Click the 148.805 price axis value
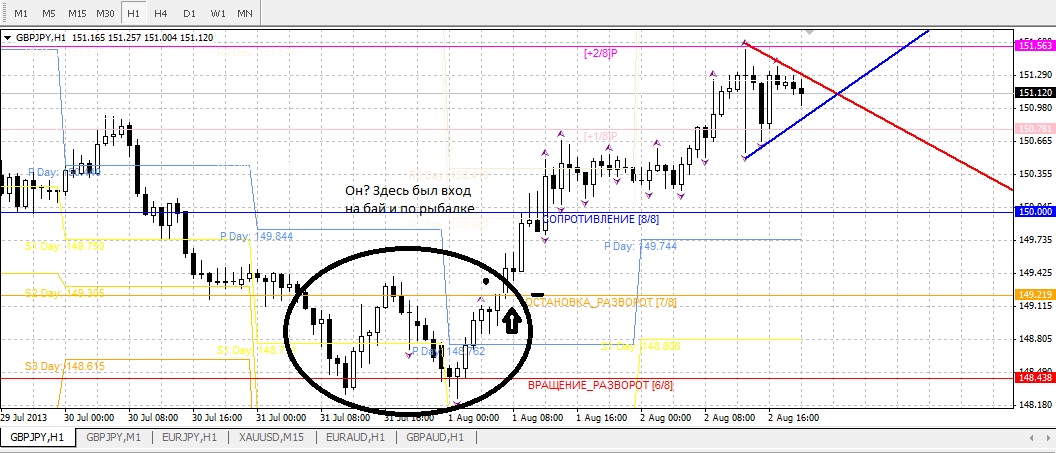Image resolution: width=1056 pixels, height=453 pixels. [1035, 339]
